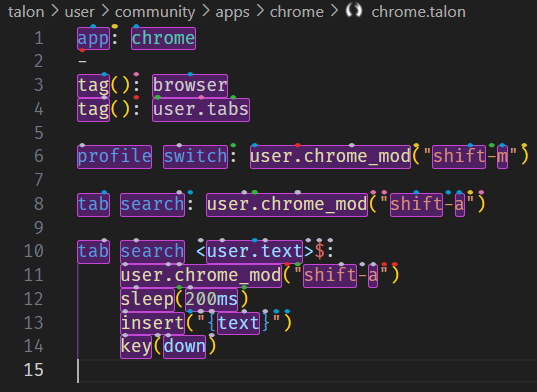Click "text" inside braces on line 13
Viewport: 537px width, 392px height.
(x=238, y=323)
